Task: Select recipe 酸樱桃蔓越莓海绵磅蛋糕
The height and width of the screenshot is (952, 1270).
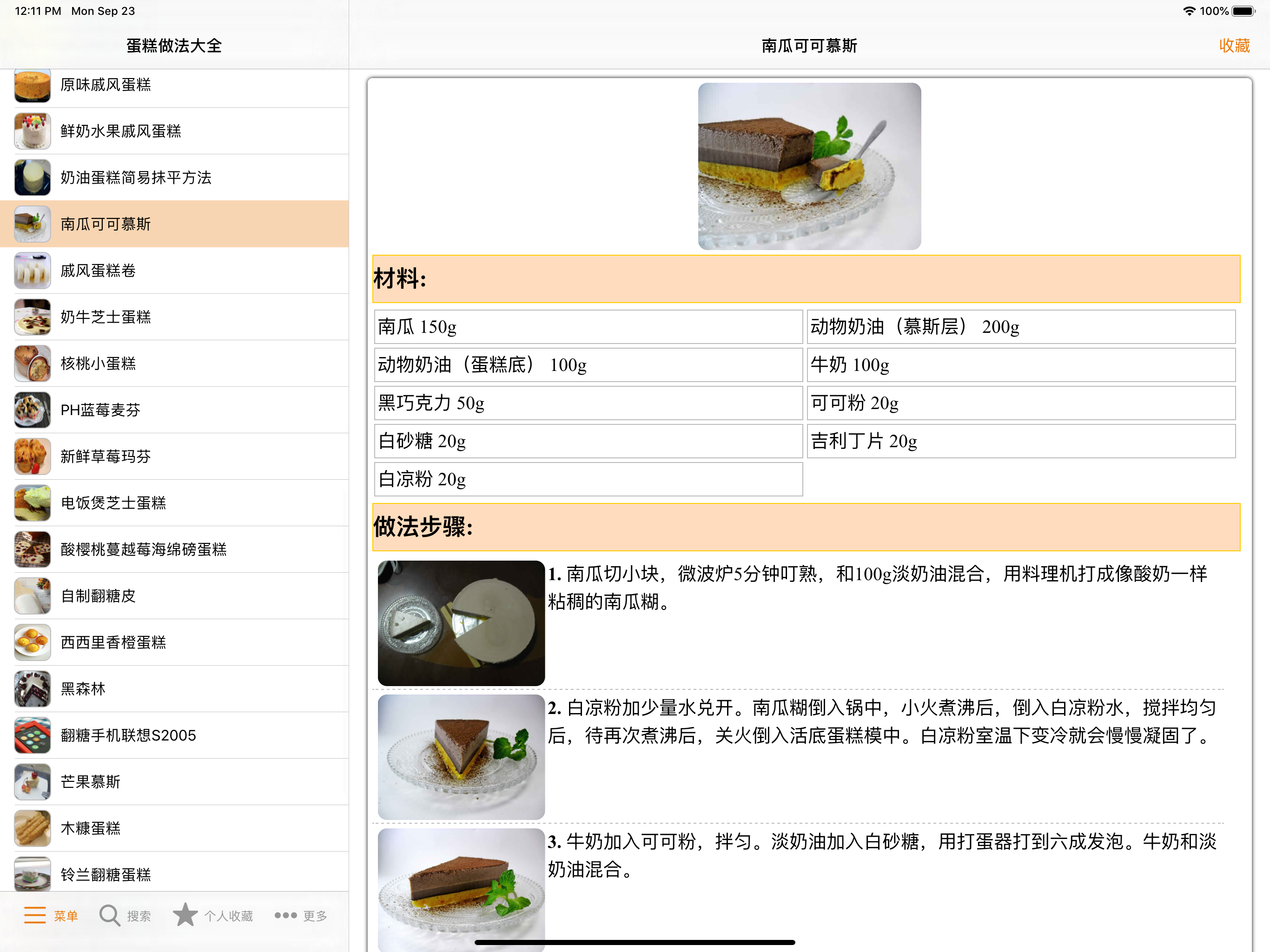Action: pyautogui.click(x=144, y=549)
